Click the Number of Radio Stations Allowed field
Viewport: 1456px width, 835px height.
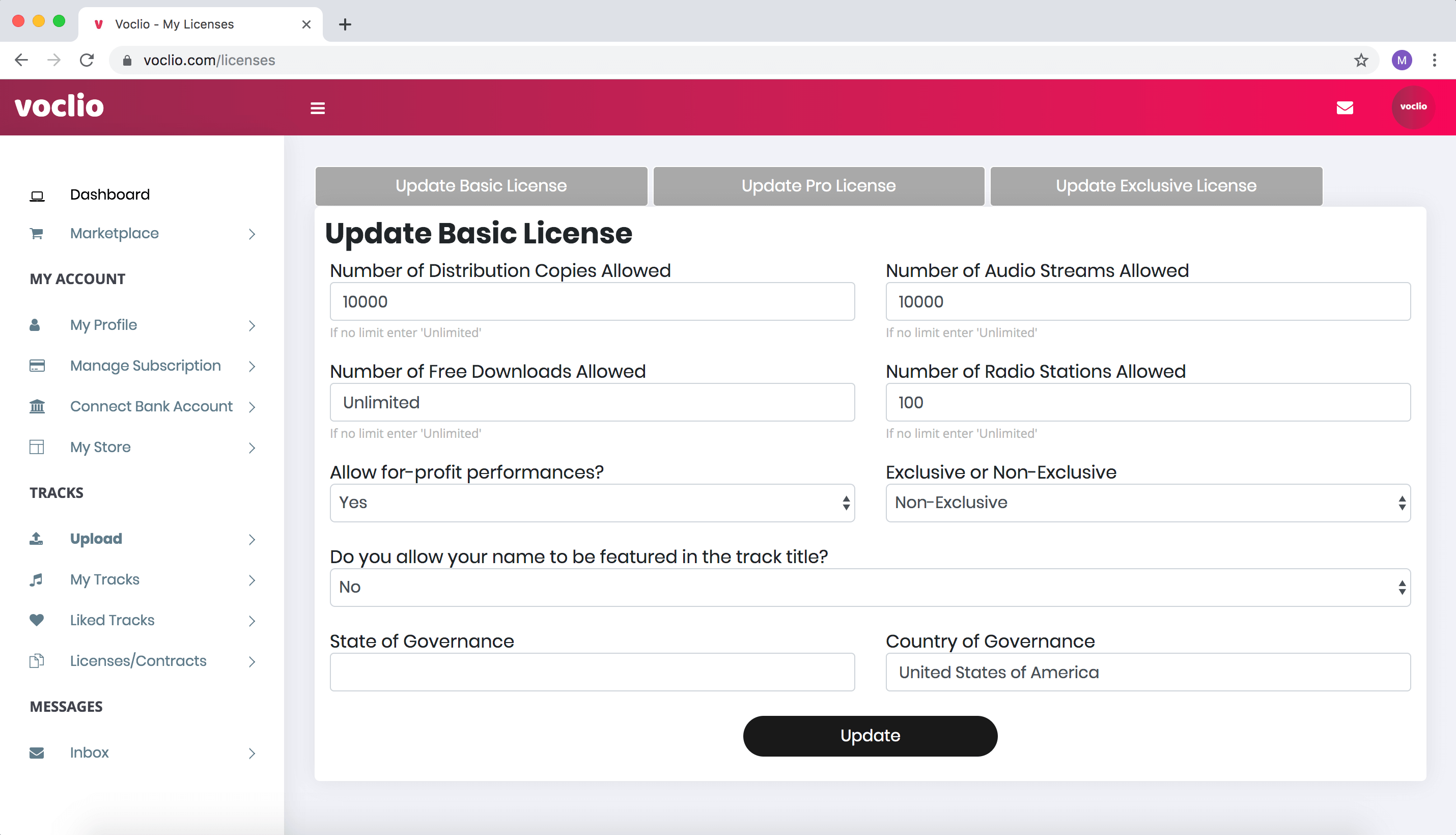coord(1147,403)
